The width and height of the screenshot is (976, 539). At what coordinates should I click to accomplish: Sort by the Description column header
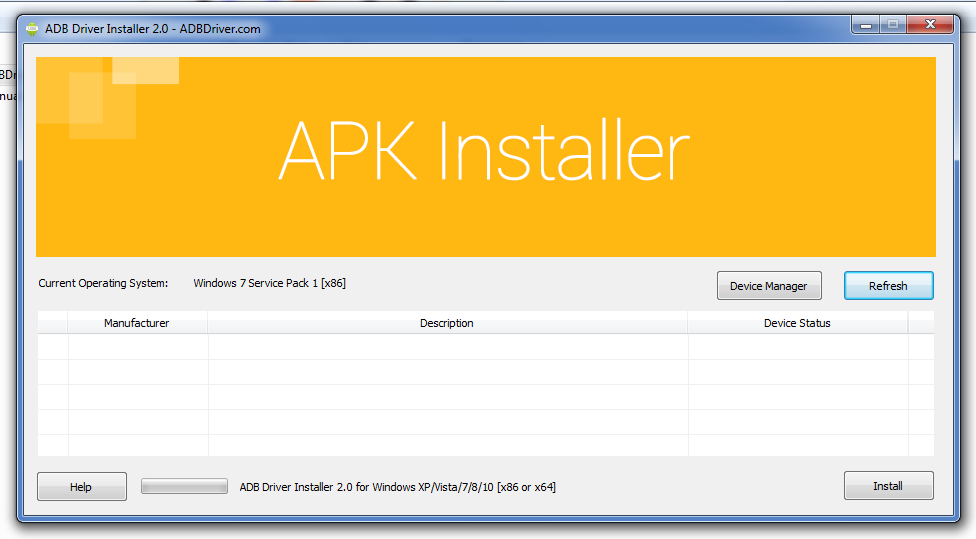tap(447, 323)
